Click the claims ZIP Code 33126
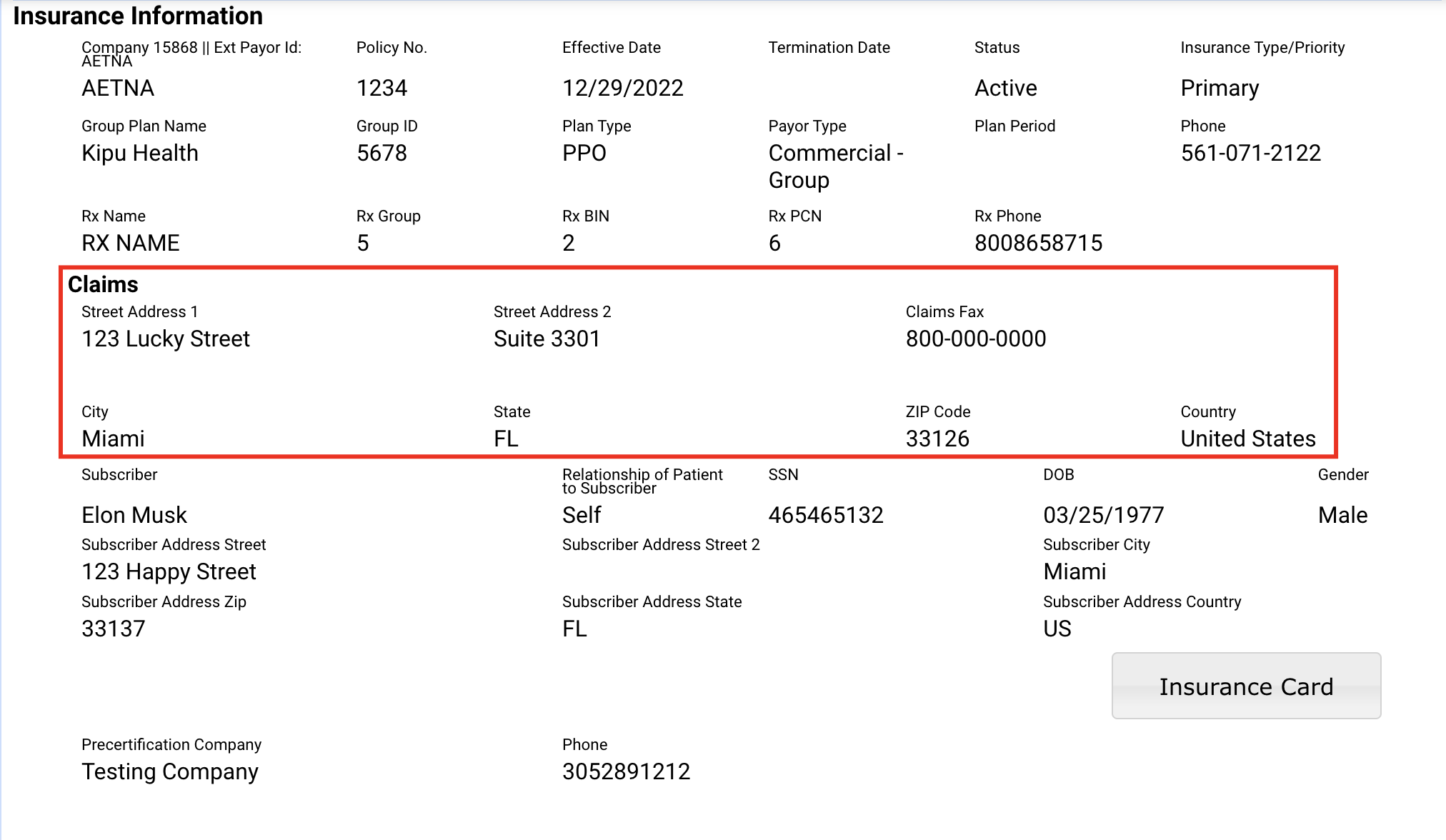Viewport: 1446px width, 840px height. point(937,439)
